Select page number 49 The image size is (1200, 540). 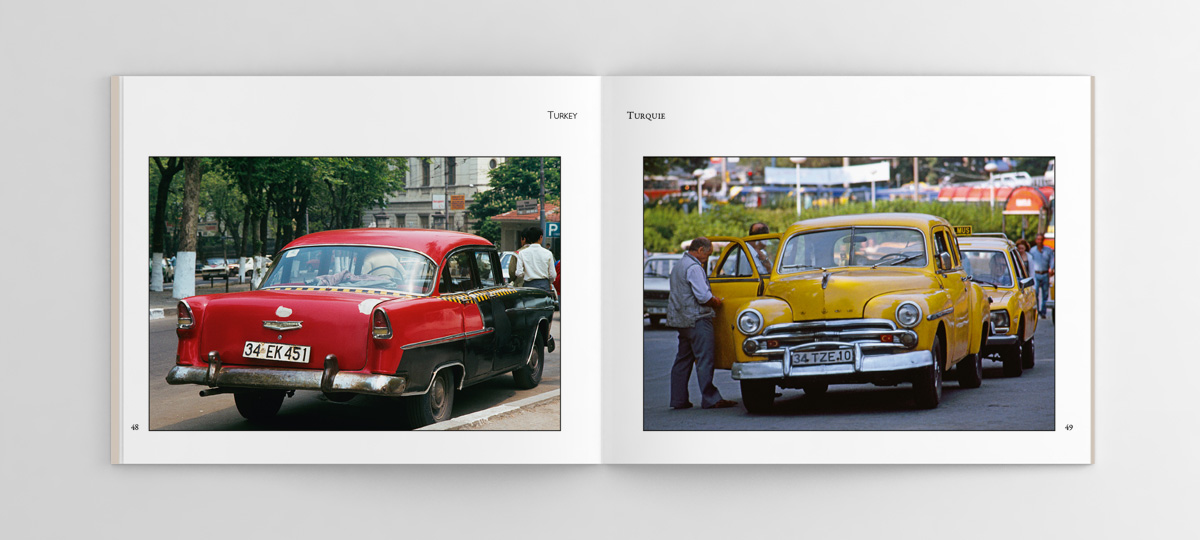tap(1068, 427)
